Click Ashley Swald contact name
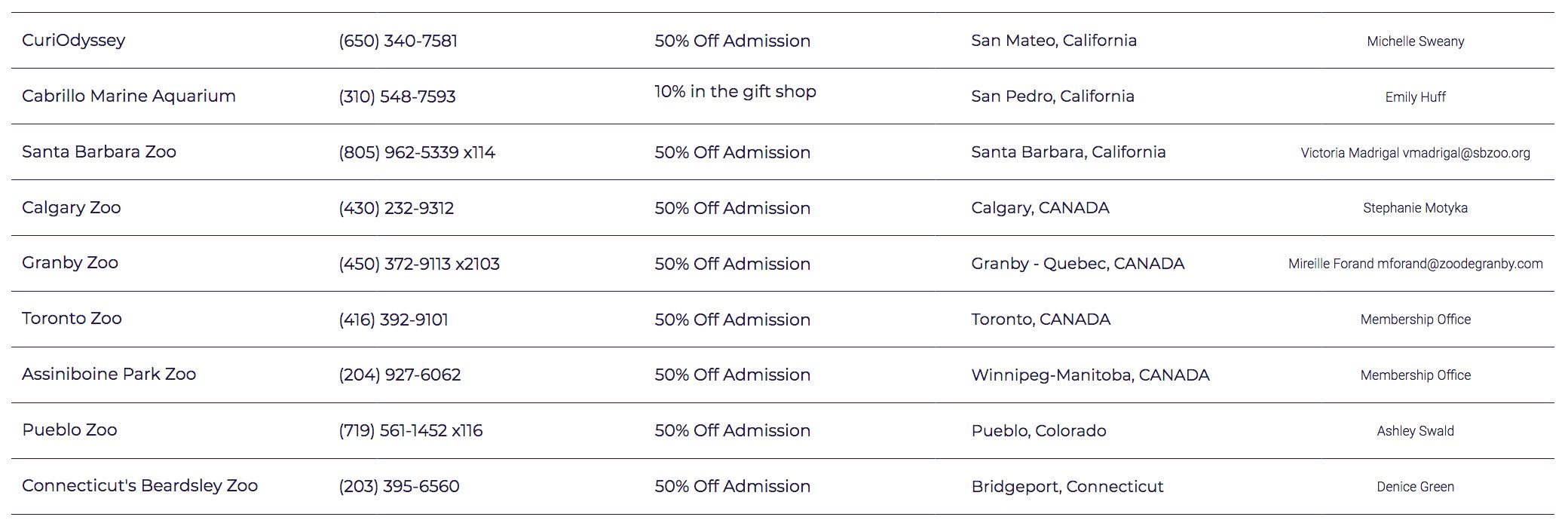The width and height of the screenshot is (1568, 520). coord(1415,431)
